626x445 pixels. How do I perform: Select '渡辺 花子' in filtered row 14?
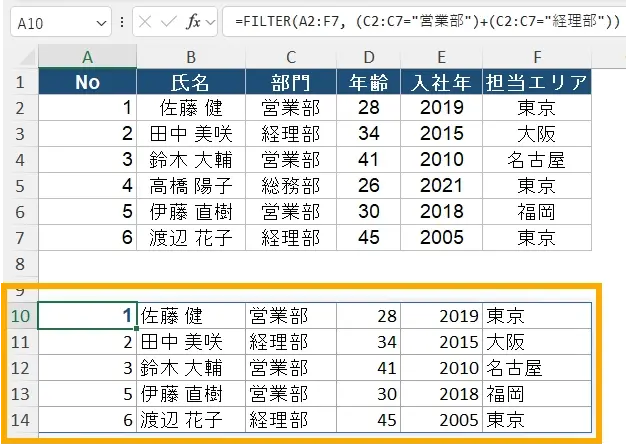click(x=191, y=420)
